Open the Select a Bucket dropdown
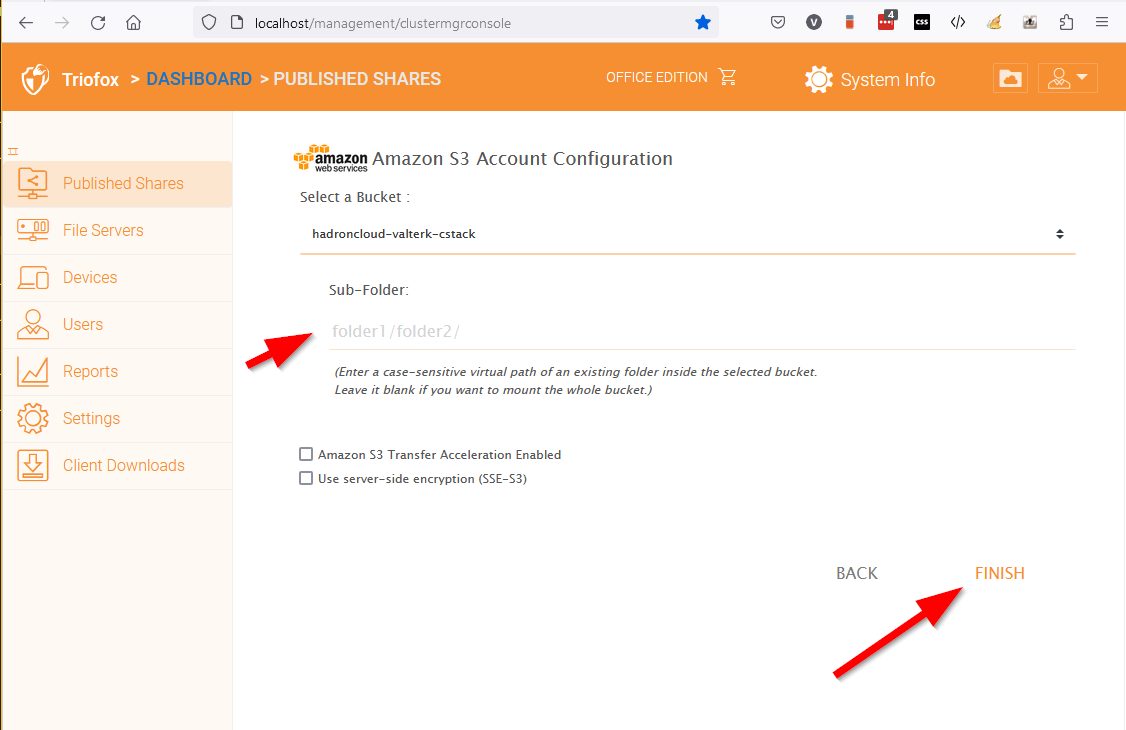Image resolution: width=1126 pixels, height=730 pixels. [687, 234]
